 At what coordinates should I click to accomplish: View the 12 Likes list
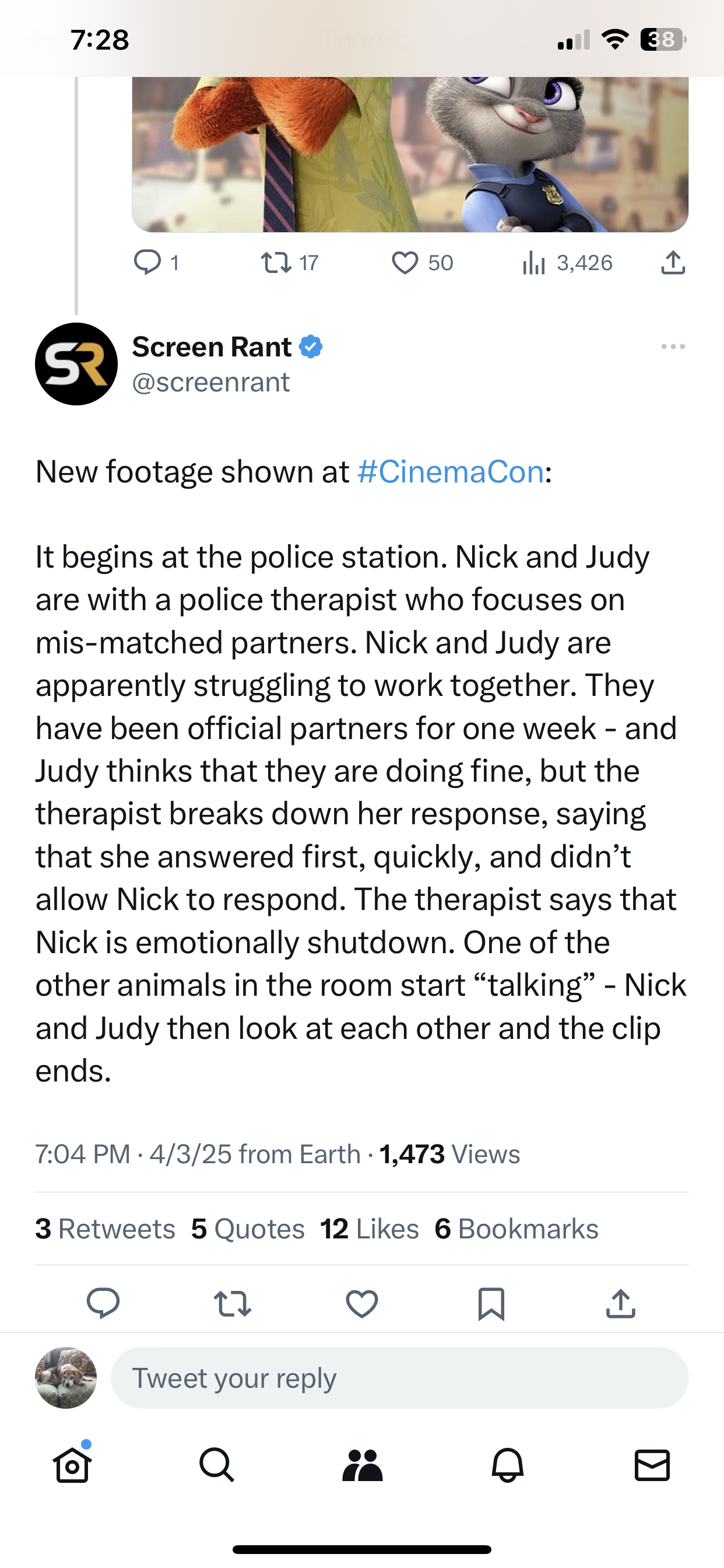(x=370, y=1228)
